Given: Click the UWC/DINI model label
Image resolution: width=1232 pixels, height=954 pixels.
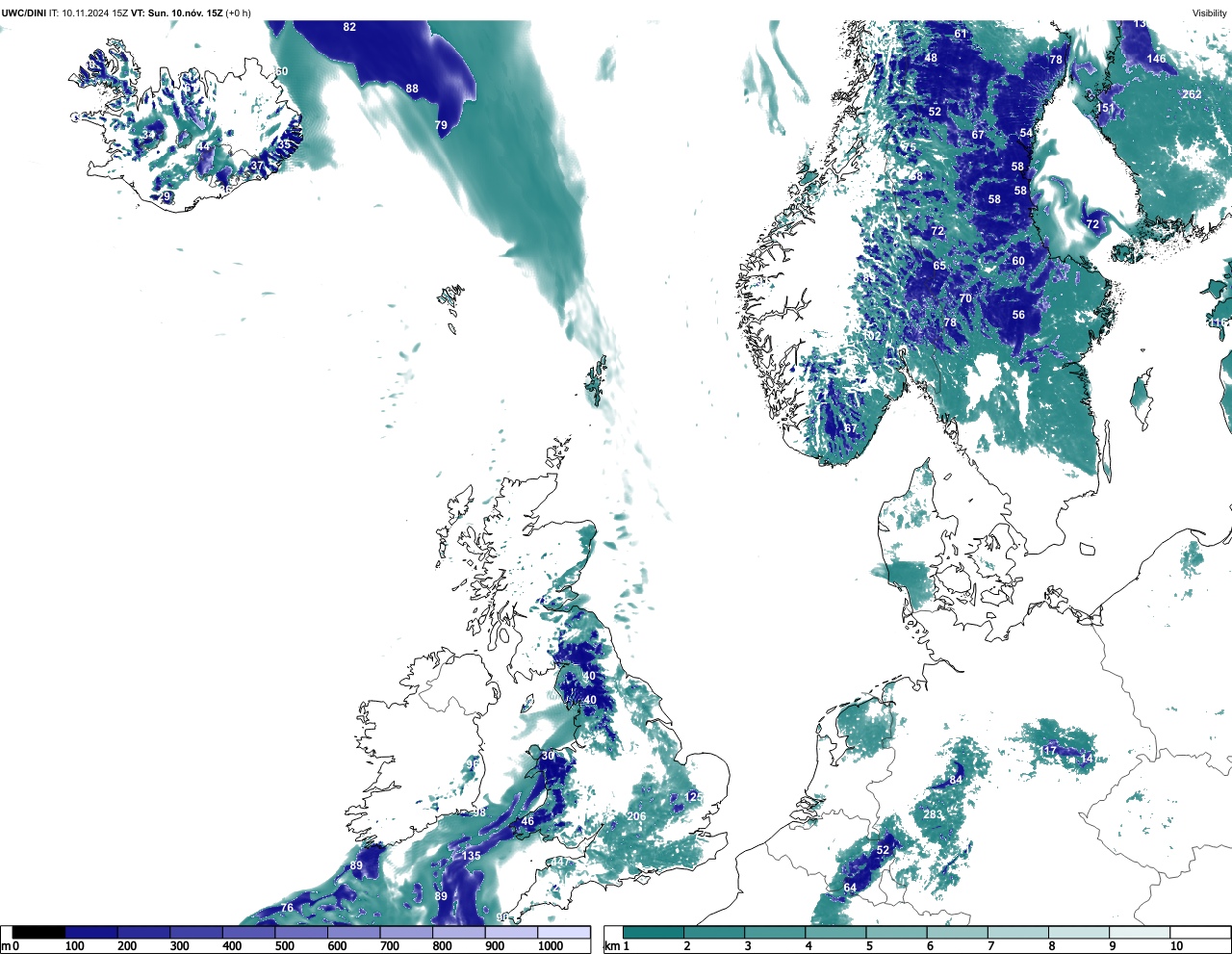Looking at the screenshot, I should (23, 13).
